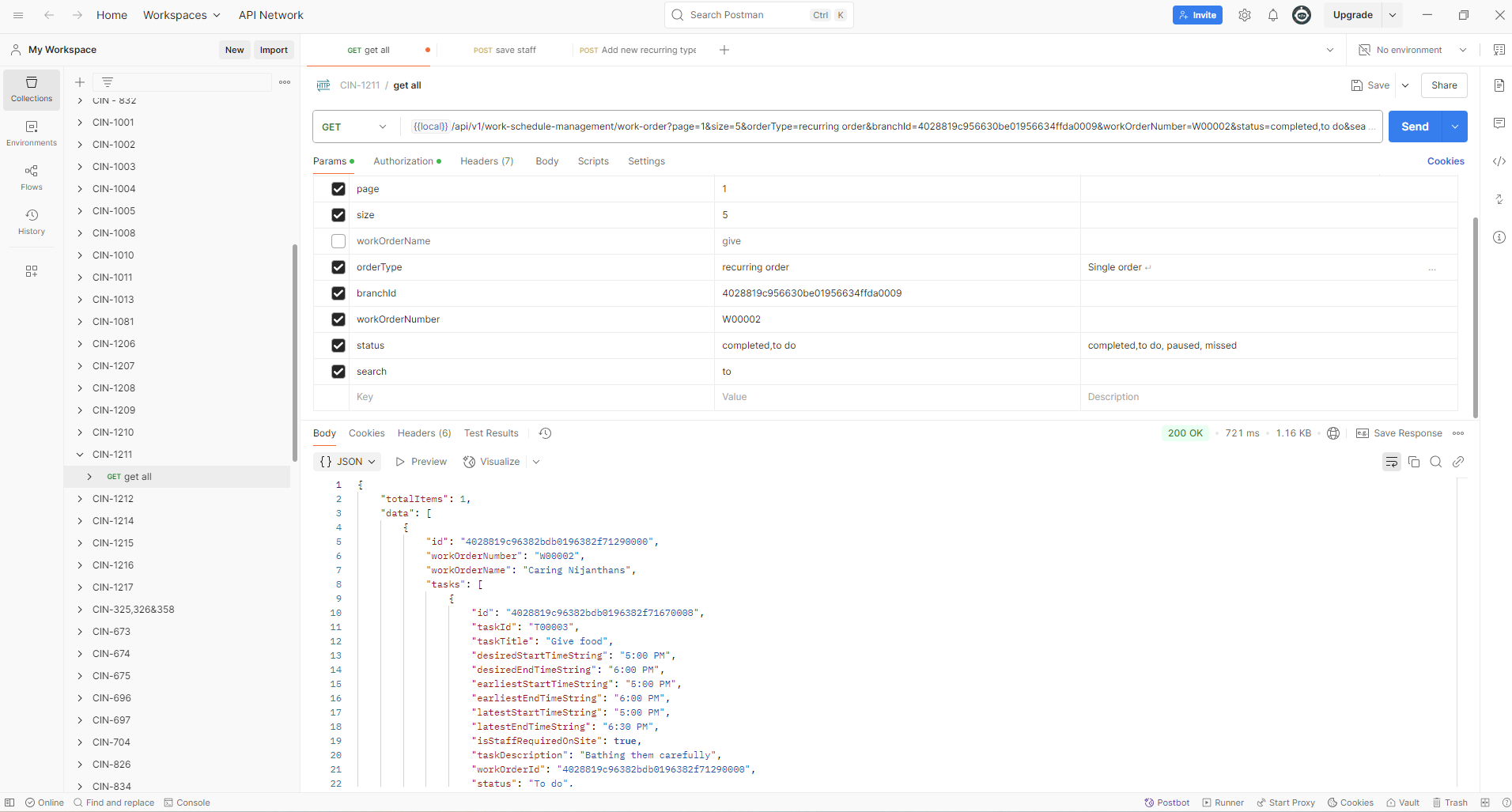Viewport: 1512px width, 812px height.
Task: Open the No environment selector
Action: point(1412,50)
